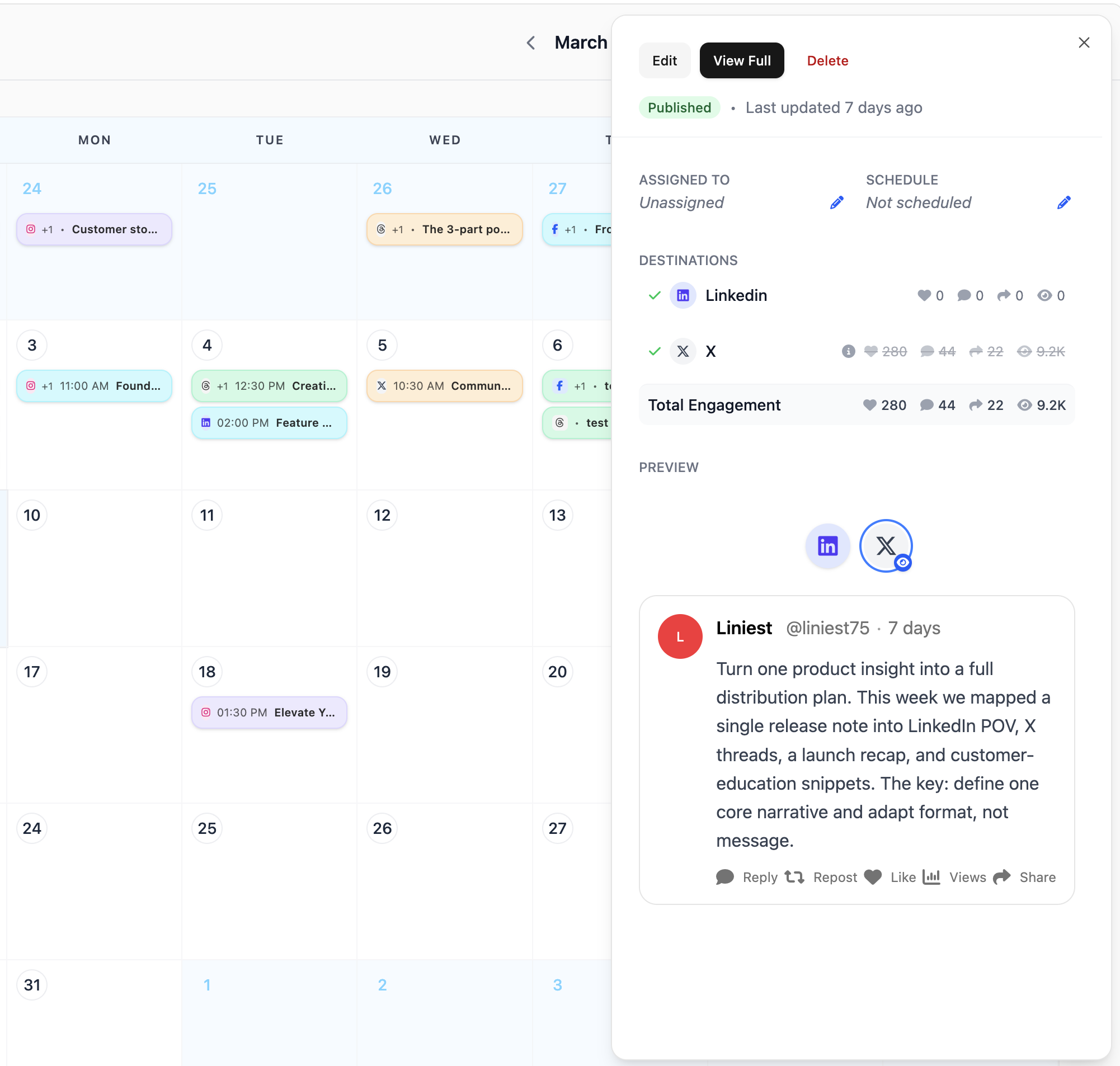Select the X preview icon
The image size is (1120, 1066).
pos(886,546)
